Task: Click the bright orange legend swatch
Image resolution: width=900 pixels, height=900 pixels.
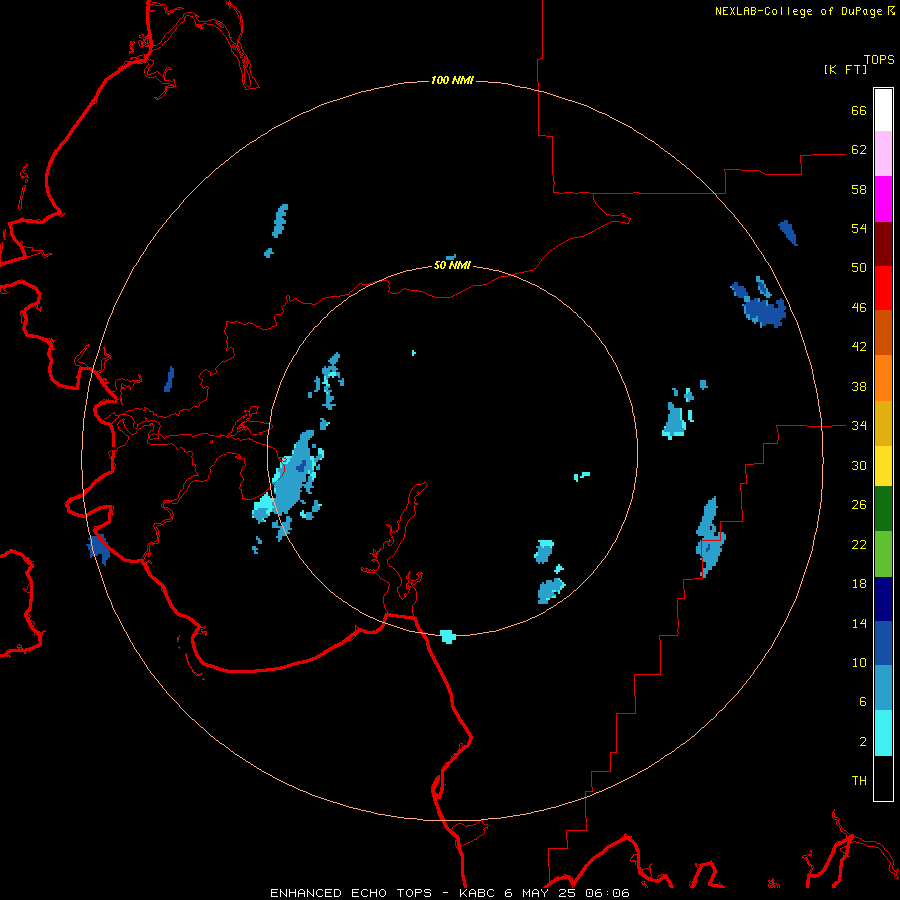Action: click(883, 377)
